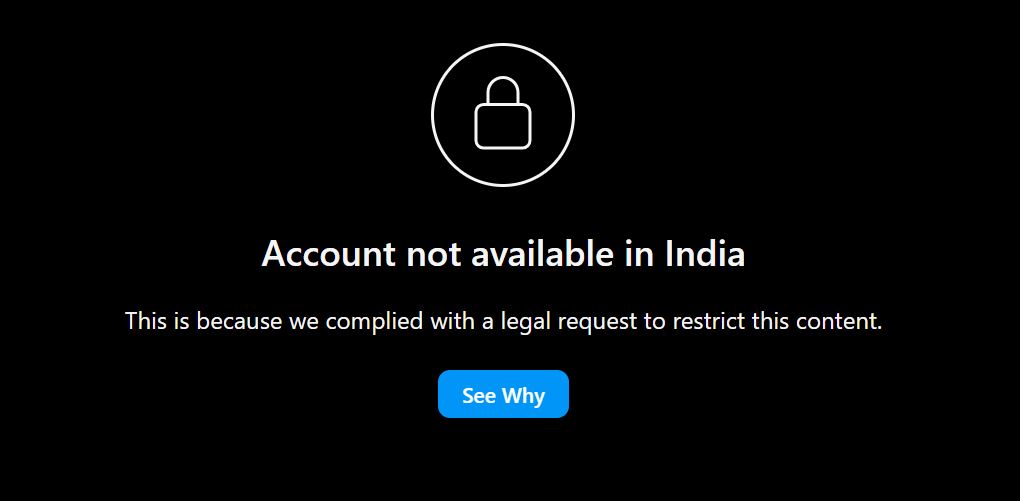Click the word 'available' in the heading
This screenshot has width=1020, height=501.
coord(542,254)
